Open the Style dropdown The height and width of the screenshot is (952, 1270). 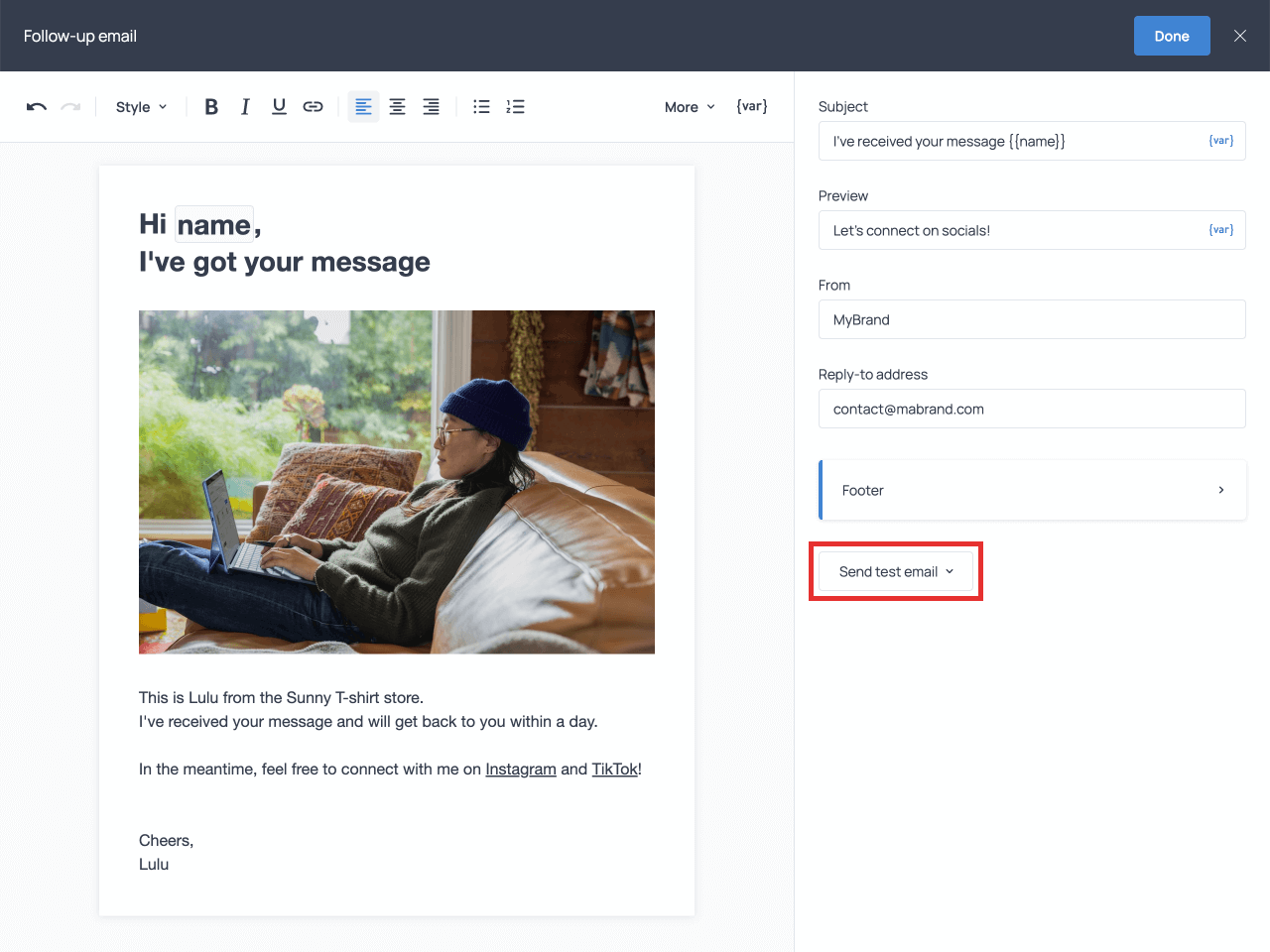140,106
